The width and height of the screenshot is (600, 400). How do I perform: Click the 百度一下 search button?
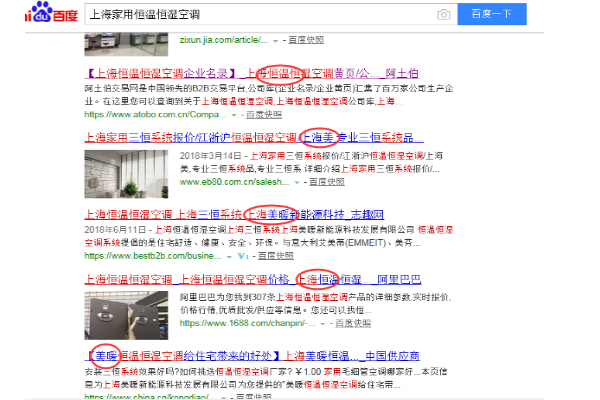[x=492, y=14]
